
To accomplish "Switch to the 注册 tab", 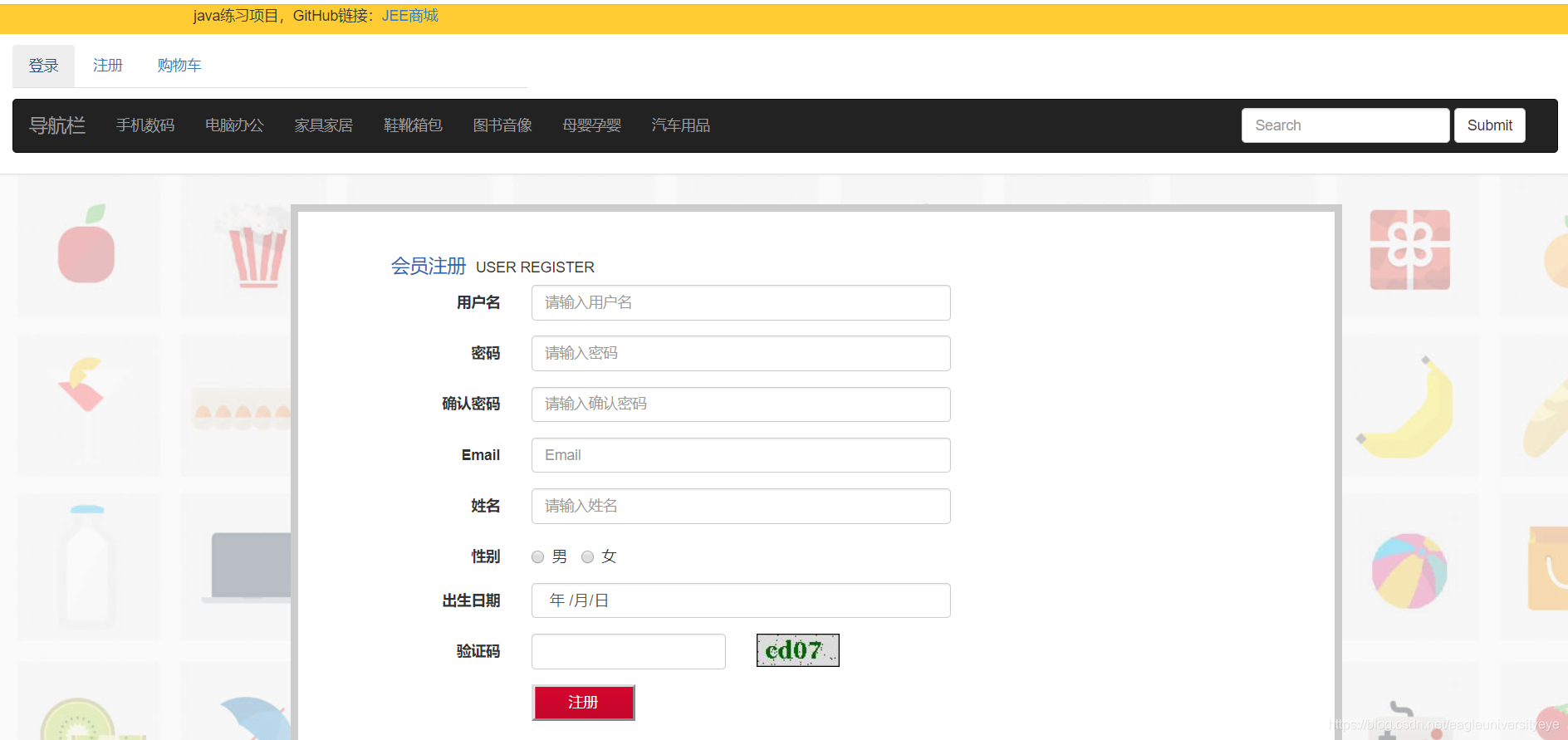I will (107, 66).
